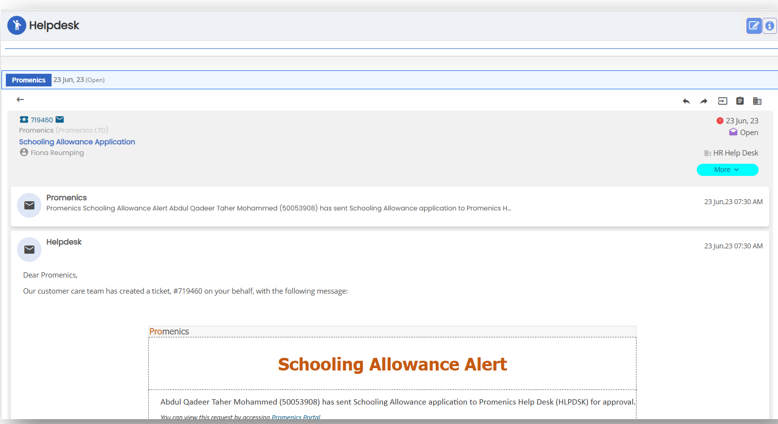Expand the collapsed Promenics message row
This screenshot has width=778, height=424.
390,206
